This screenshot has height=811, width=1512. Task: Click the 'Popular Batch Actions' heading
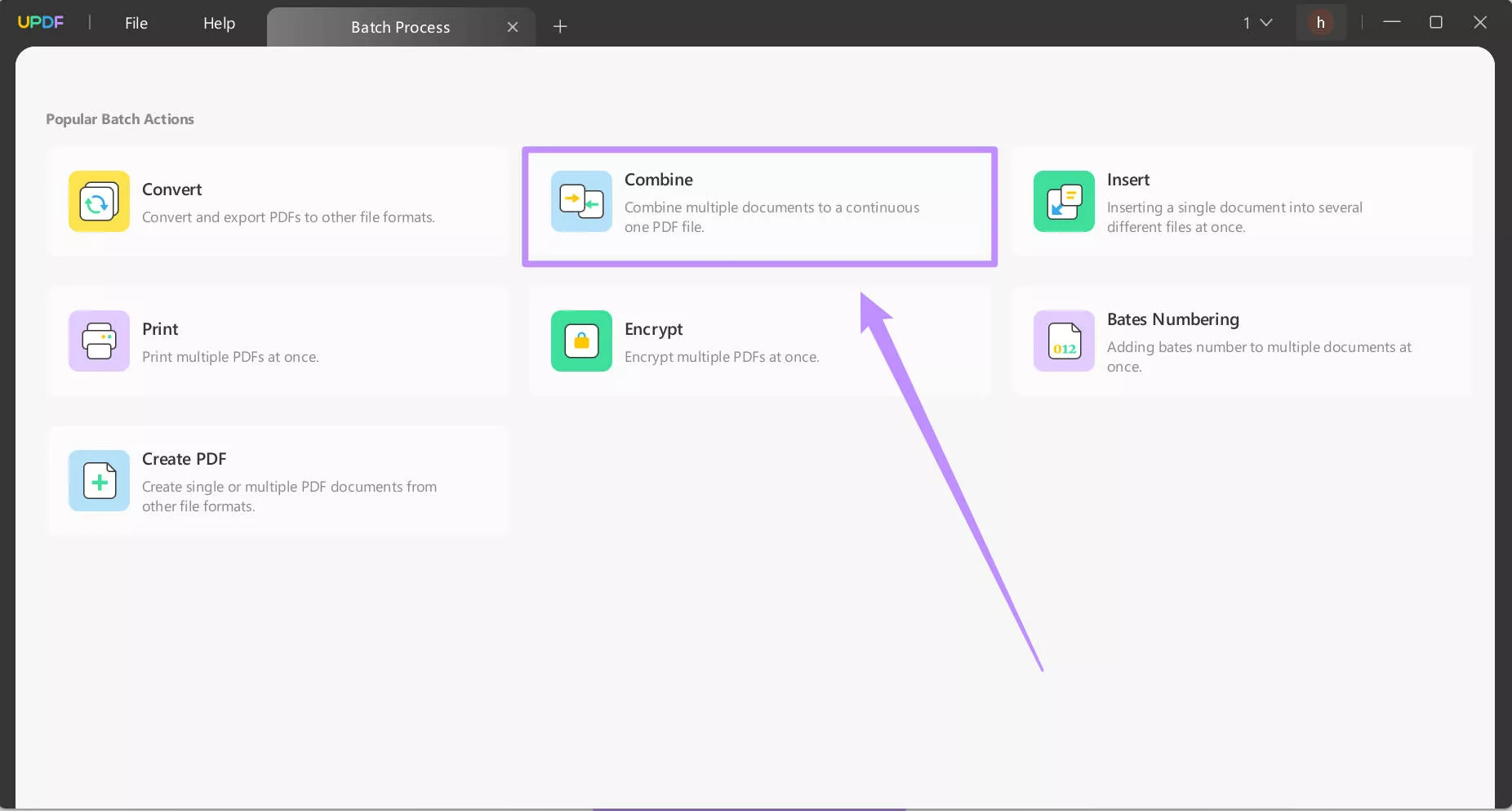tap(120, 119)
